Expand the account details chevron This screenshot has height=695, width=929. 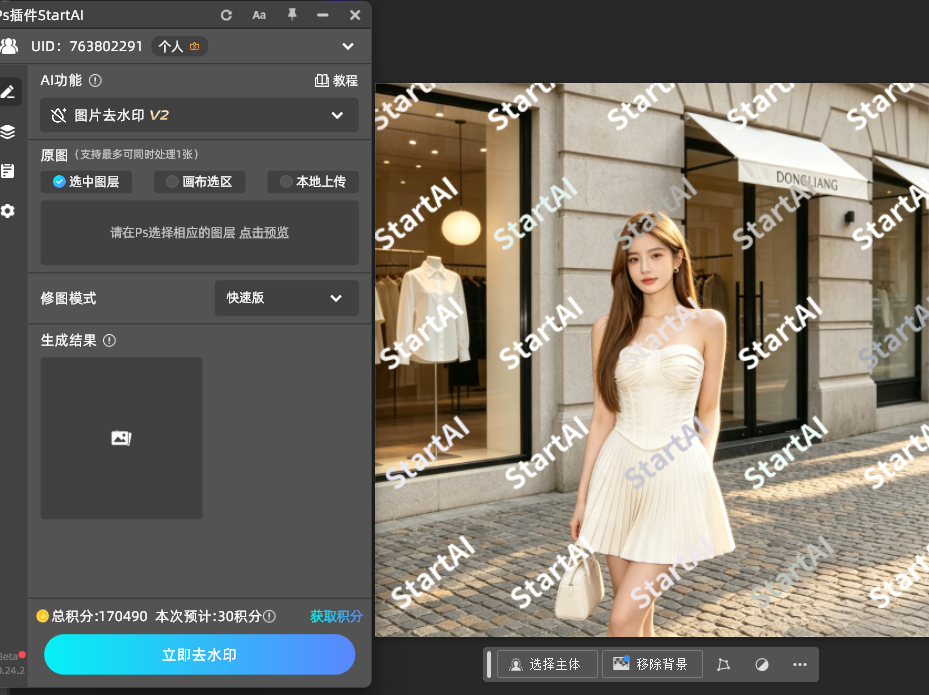[348, 46]
